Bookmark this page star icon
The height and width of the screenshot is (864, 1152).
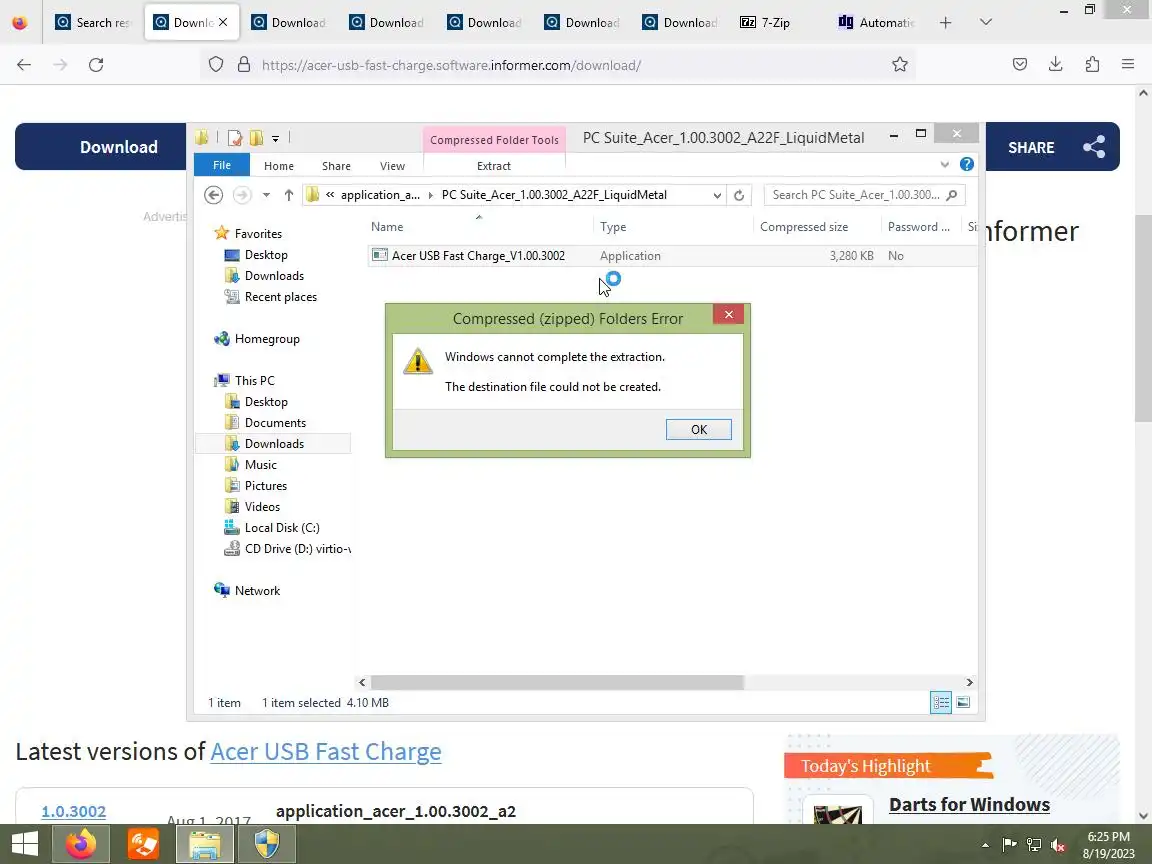(x=899, y=65)
